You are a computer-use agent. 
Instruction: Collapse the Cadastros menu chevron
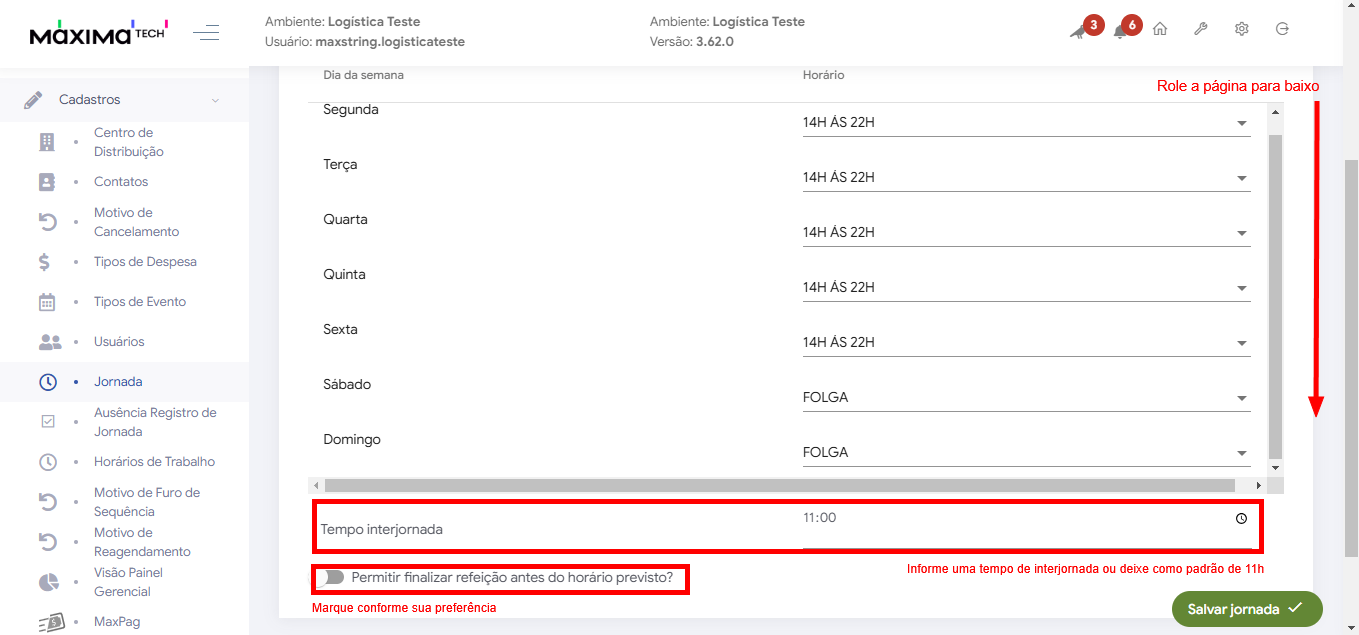click(x=215, y=100)
